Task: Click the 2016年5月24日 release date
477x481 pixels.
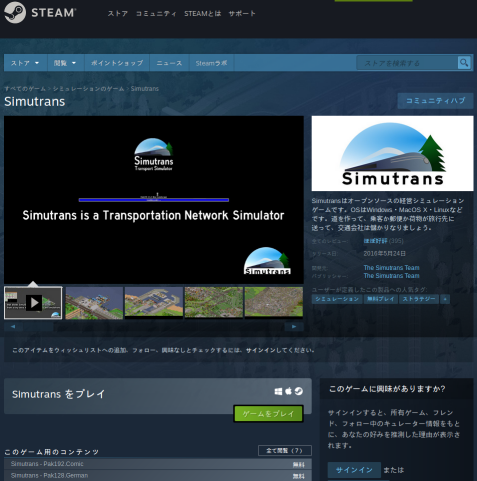Action: 384,254
